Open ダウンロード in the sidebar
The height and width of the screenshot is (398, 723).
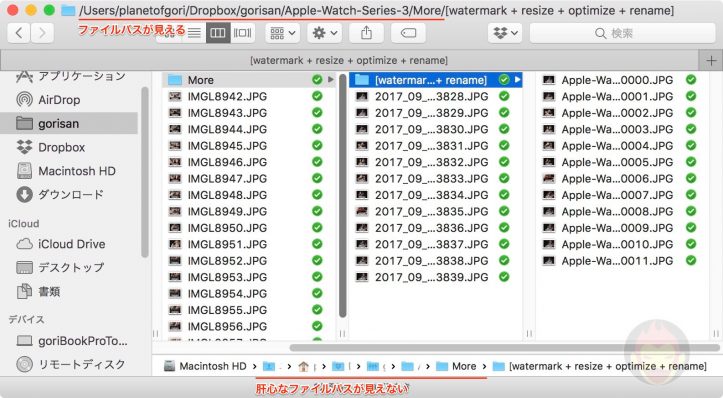[x=69, y=195]
